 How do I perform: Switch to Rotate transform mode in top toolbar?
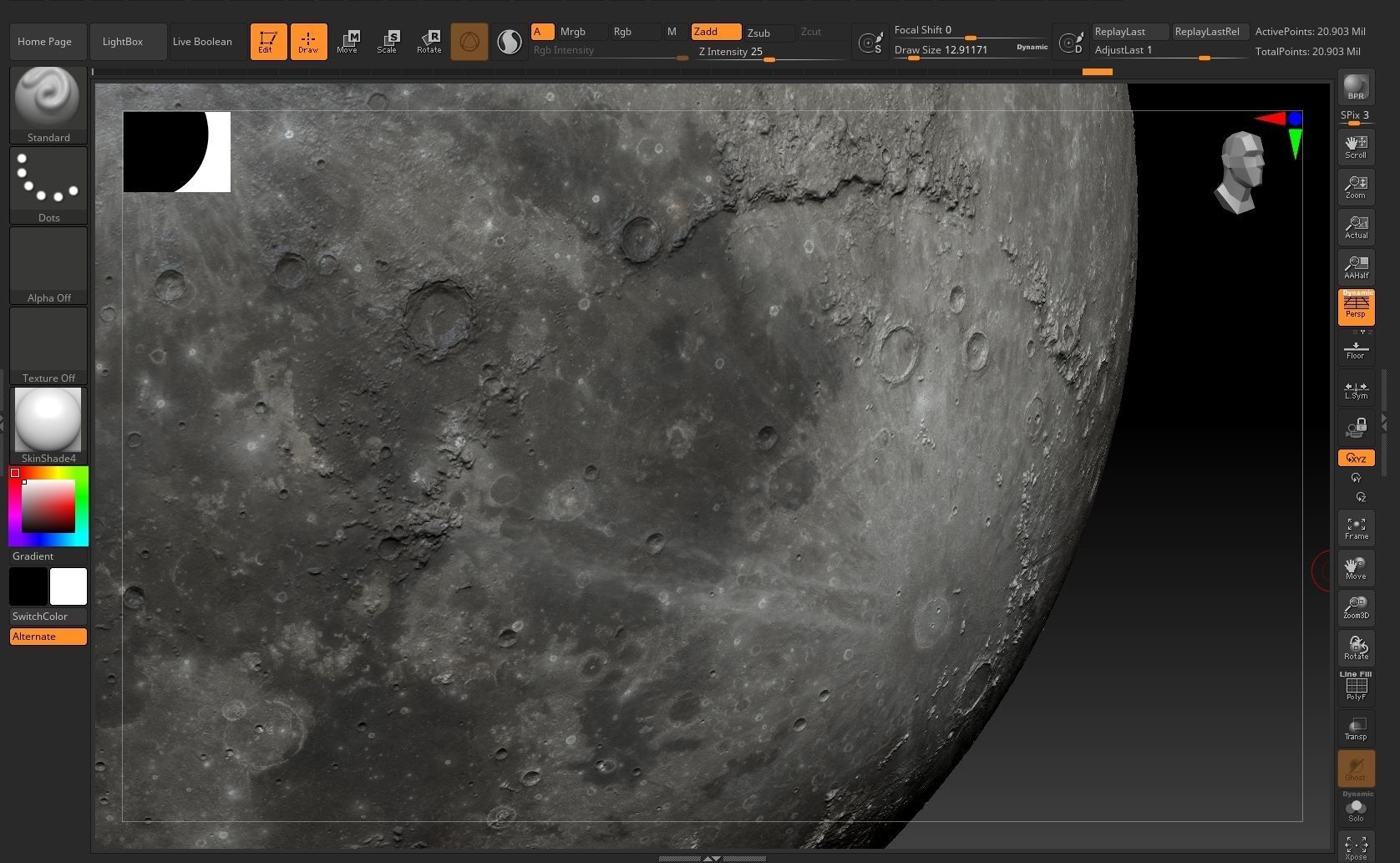tap(429, 42)
